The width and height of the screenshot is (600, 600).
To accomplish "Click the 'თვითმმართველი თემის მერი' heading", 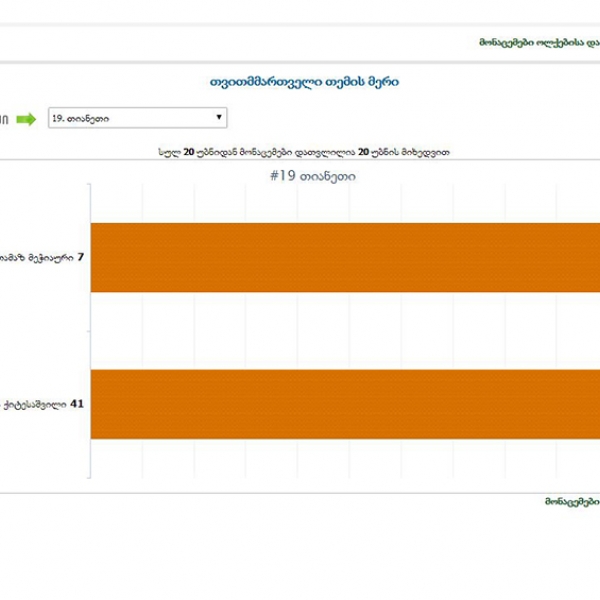I will tap(304, 82).
